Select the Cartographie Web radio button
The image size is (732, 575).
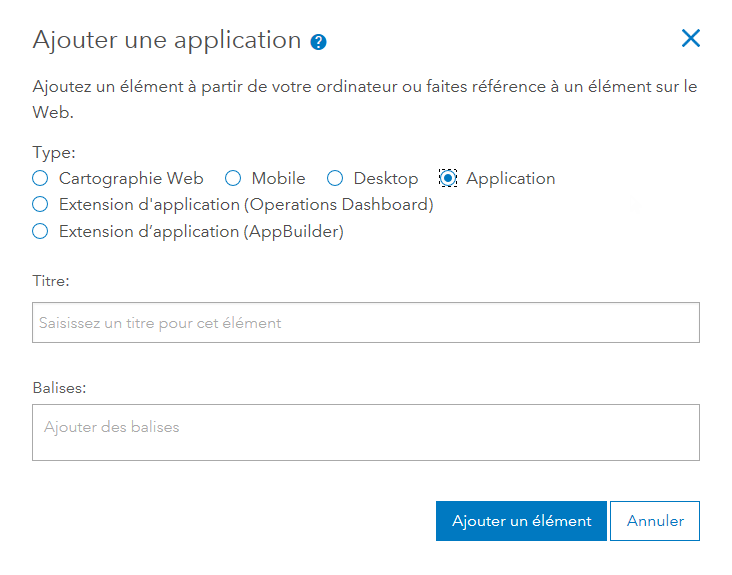(40, 178)
